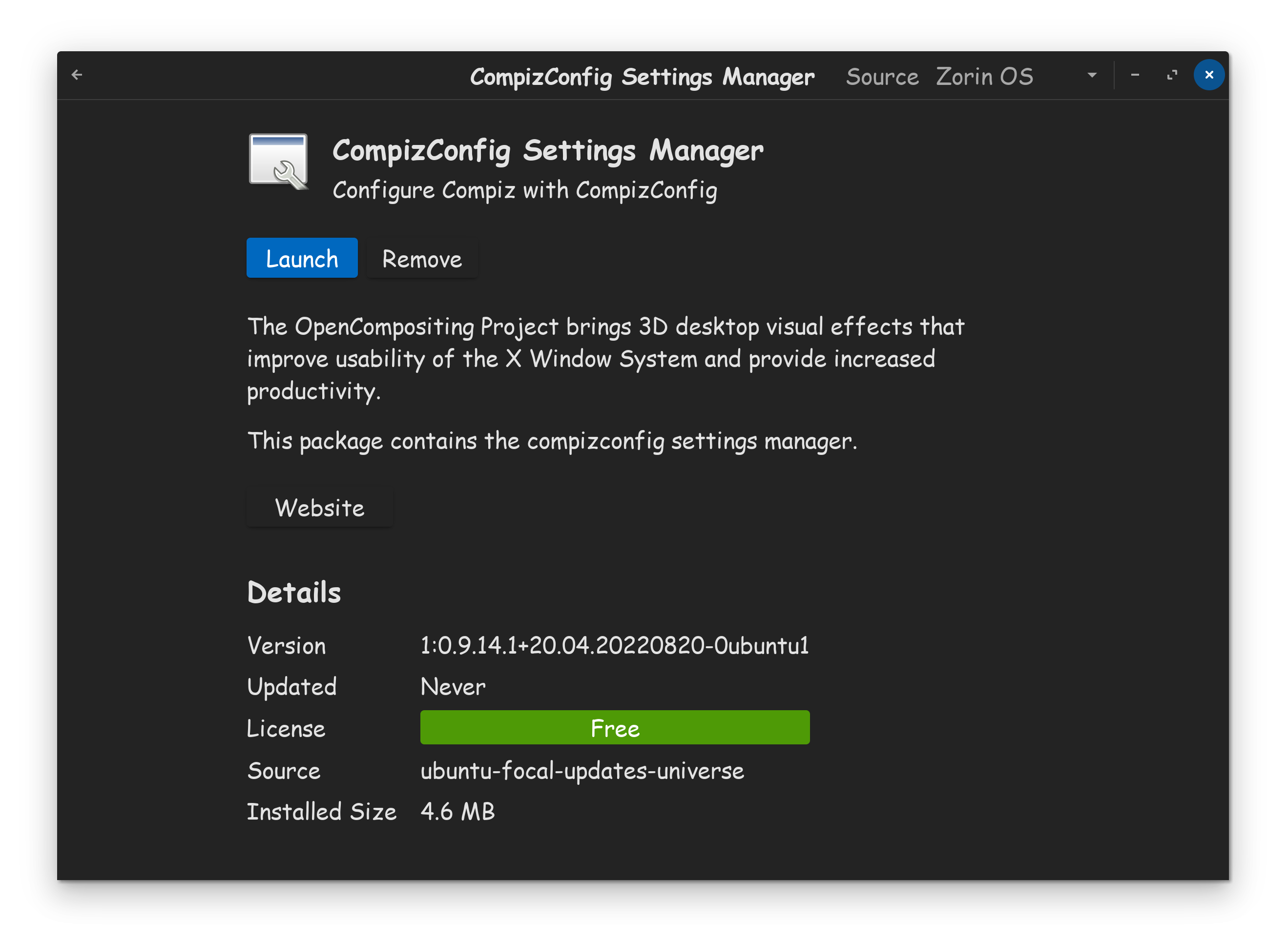Click the Updated value Never
The width and height of the screenshot is (1288, 945).
point(453,687)
